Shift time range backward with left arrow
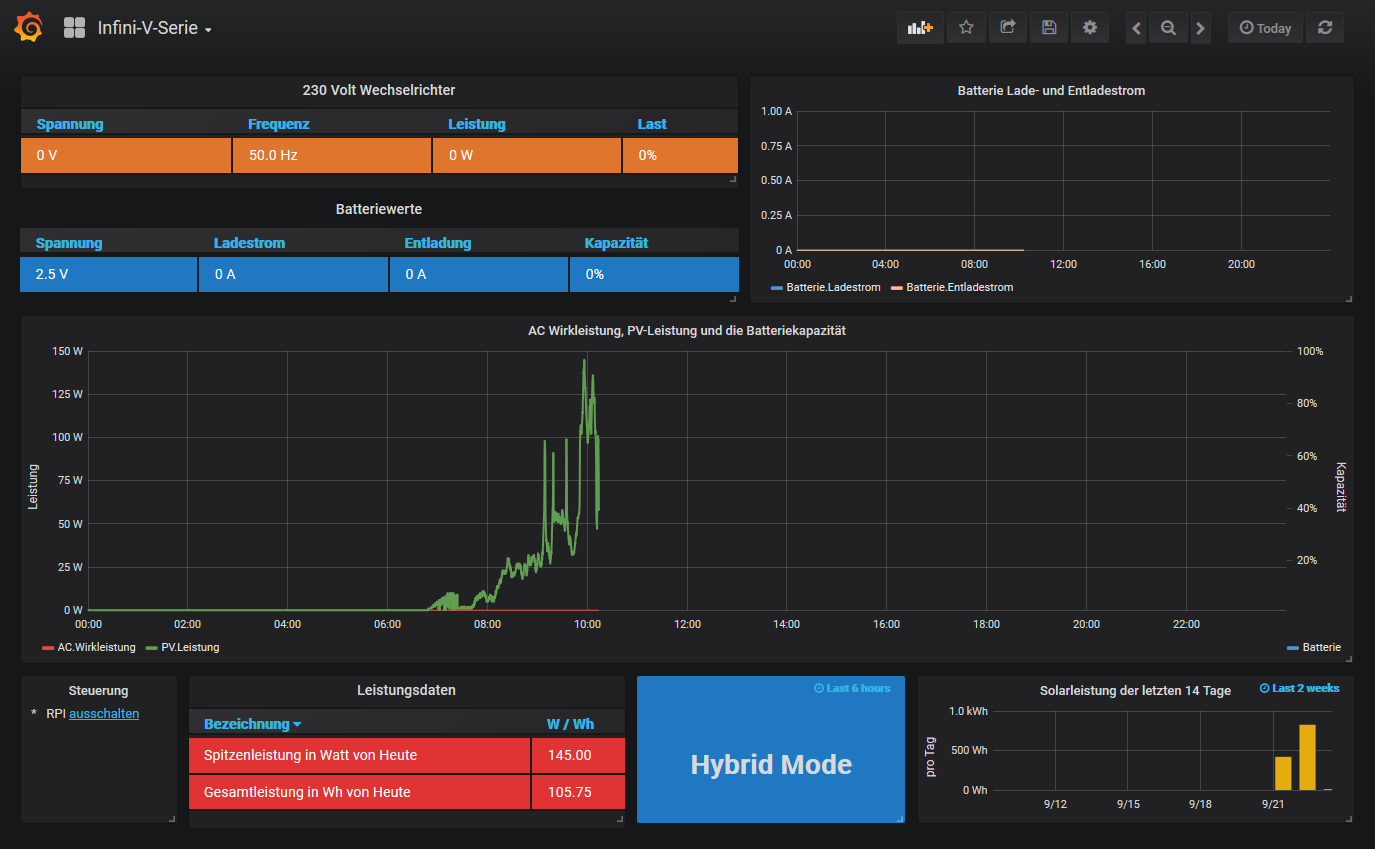1375x849 pixels. (x=1136, y=29)
